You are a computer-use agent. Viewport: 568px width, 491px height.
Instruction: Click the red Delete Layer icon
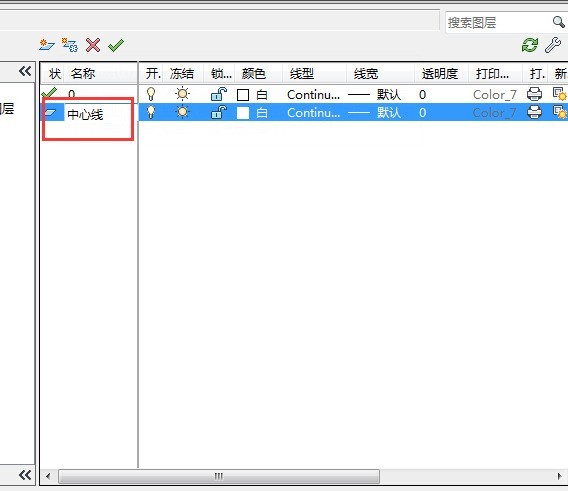(x=93, y=45)
